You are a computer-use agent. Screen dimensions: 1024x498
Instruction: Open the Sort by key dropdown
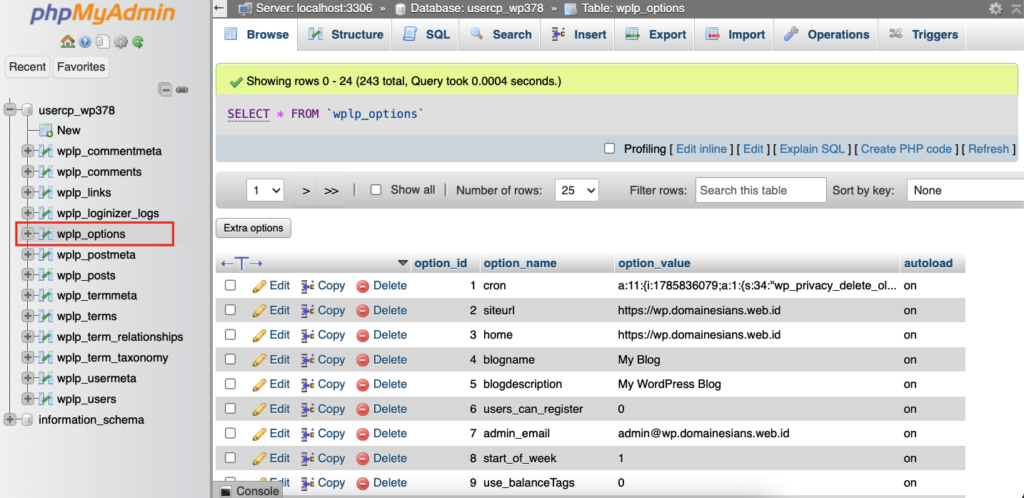click(x=965, y=191)
